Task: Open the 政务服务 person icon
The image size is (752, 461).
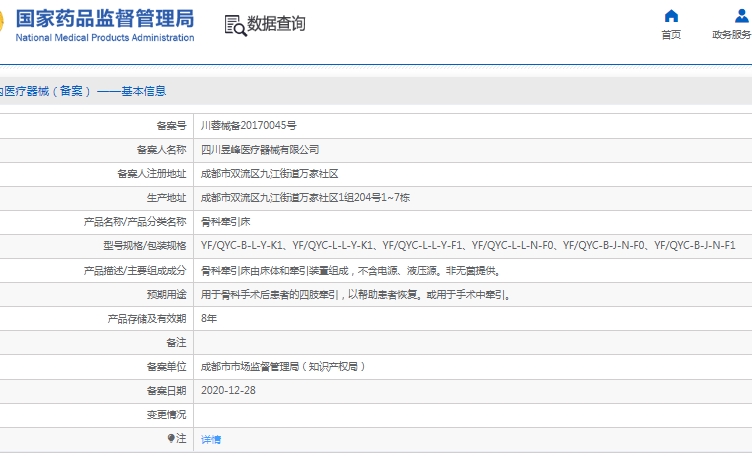Action: tap(742, 16)
